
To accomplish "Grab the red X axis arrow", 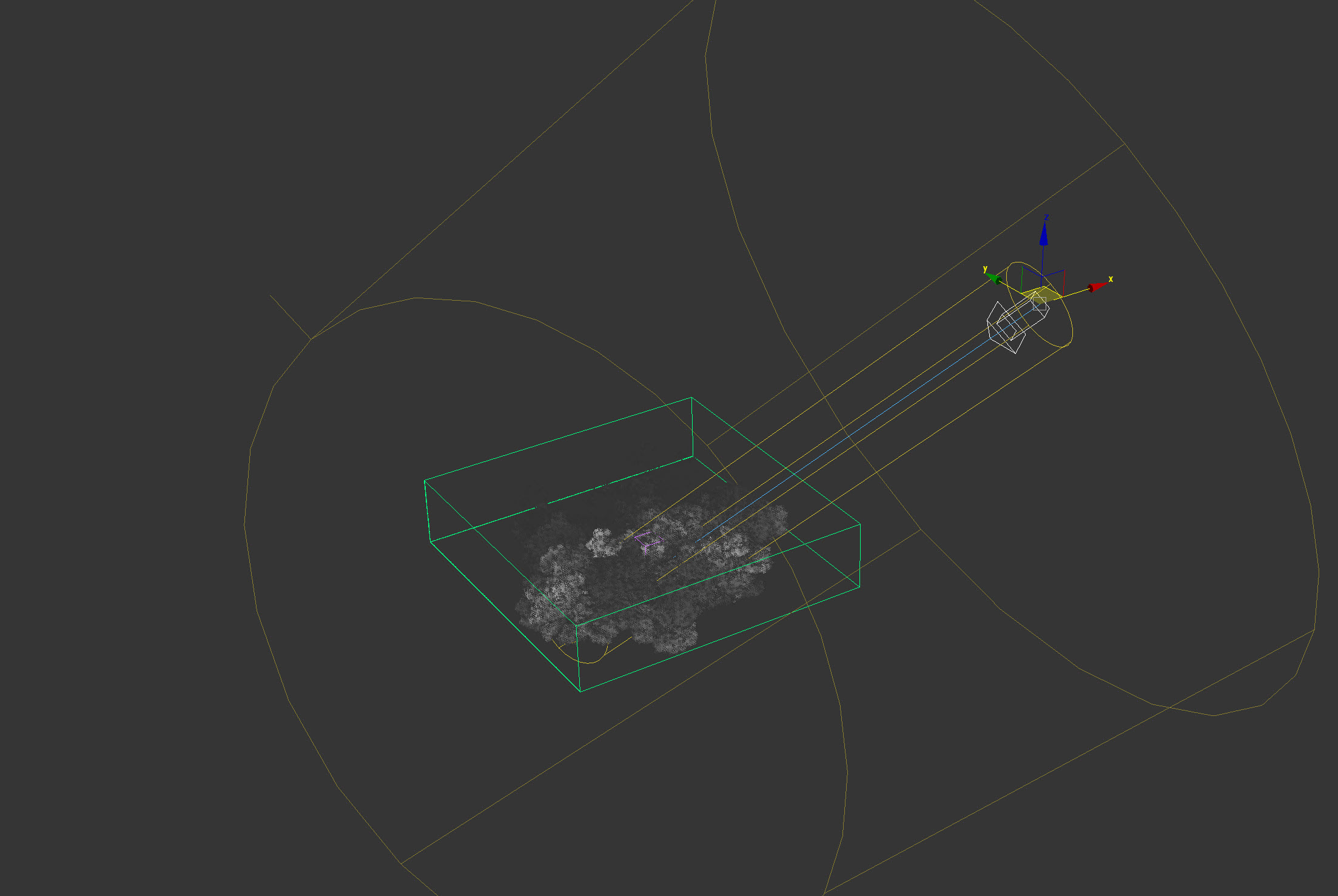I will (1097, 287).
